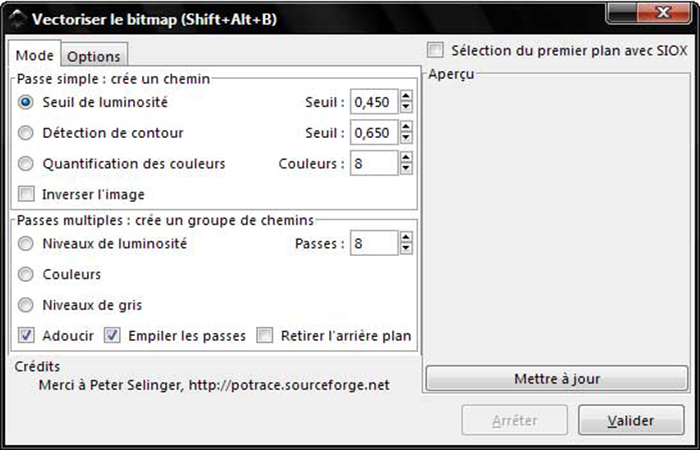
Task: Choose Niveaux de gris radio option
Action: (x=26, y=305)
